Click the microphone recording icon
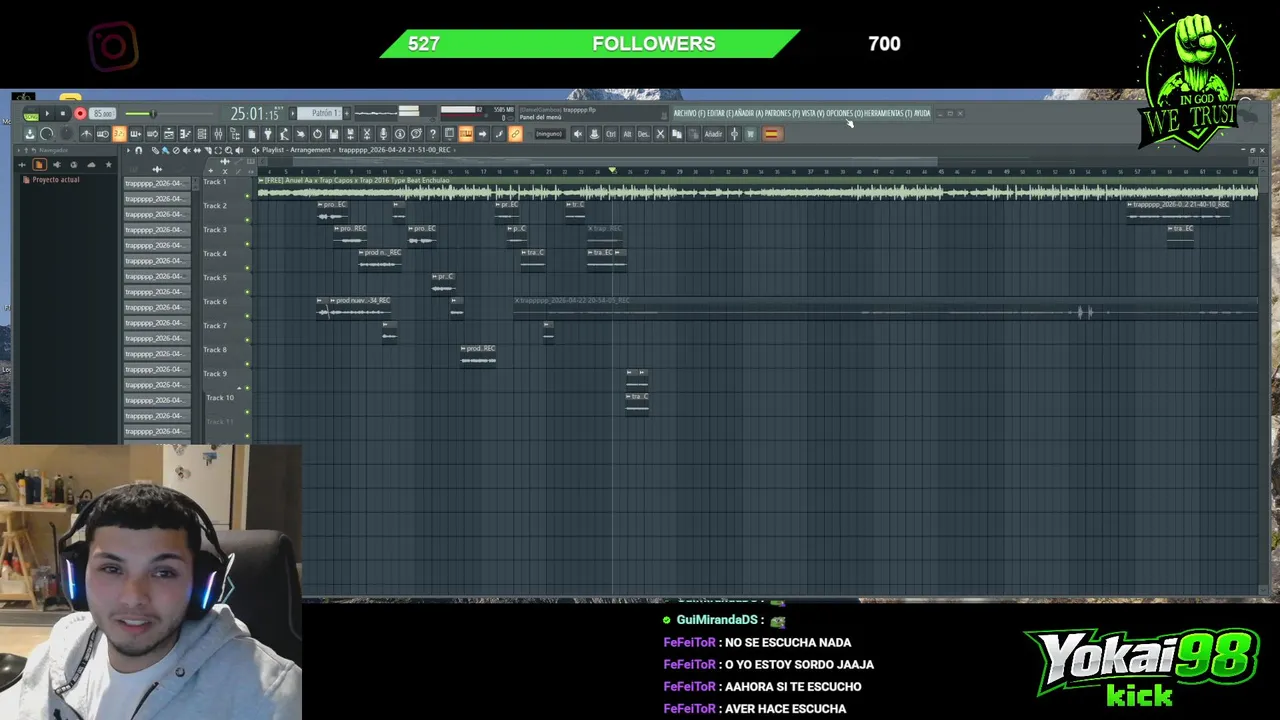This screenshot has width=1280, height=720. (383, 134)
